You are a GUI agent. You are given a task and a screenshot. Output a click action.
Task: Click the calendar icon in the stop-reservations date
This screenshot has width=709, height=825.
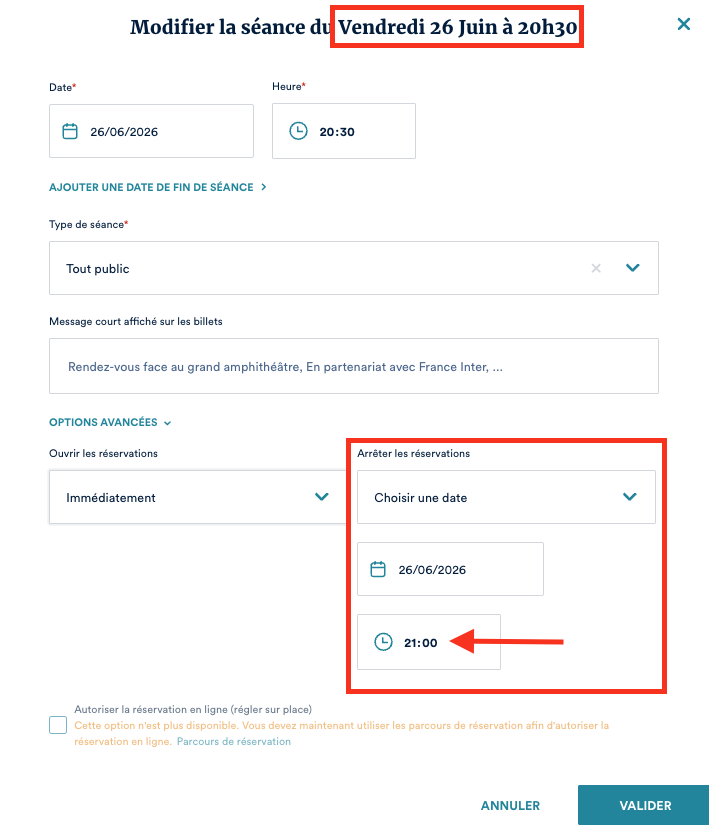(378, 569)
